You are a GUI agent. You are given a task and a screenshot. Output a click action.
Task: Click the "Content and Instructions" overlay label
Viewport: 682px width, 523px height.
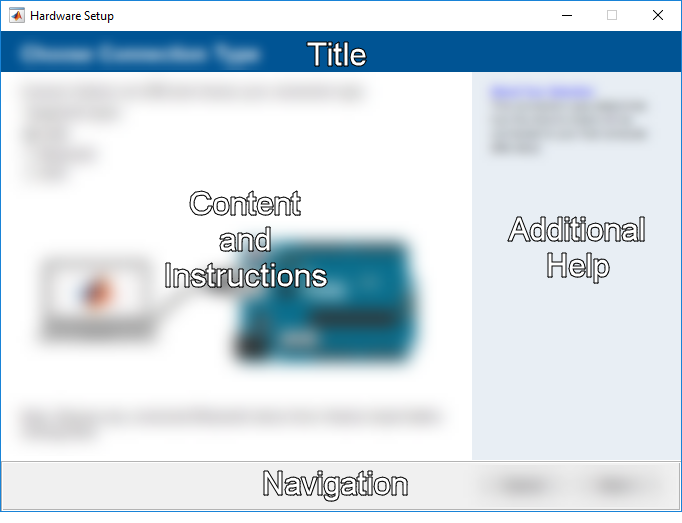tap(245, 240)
